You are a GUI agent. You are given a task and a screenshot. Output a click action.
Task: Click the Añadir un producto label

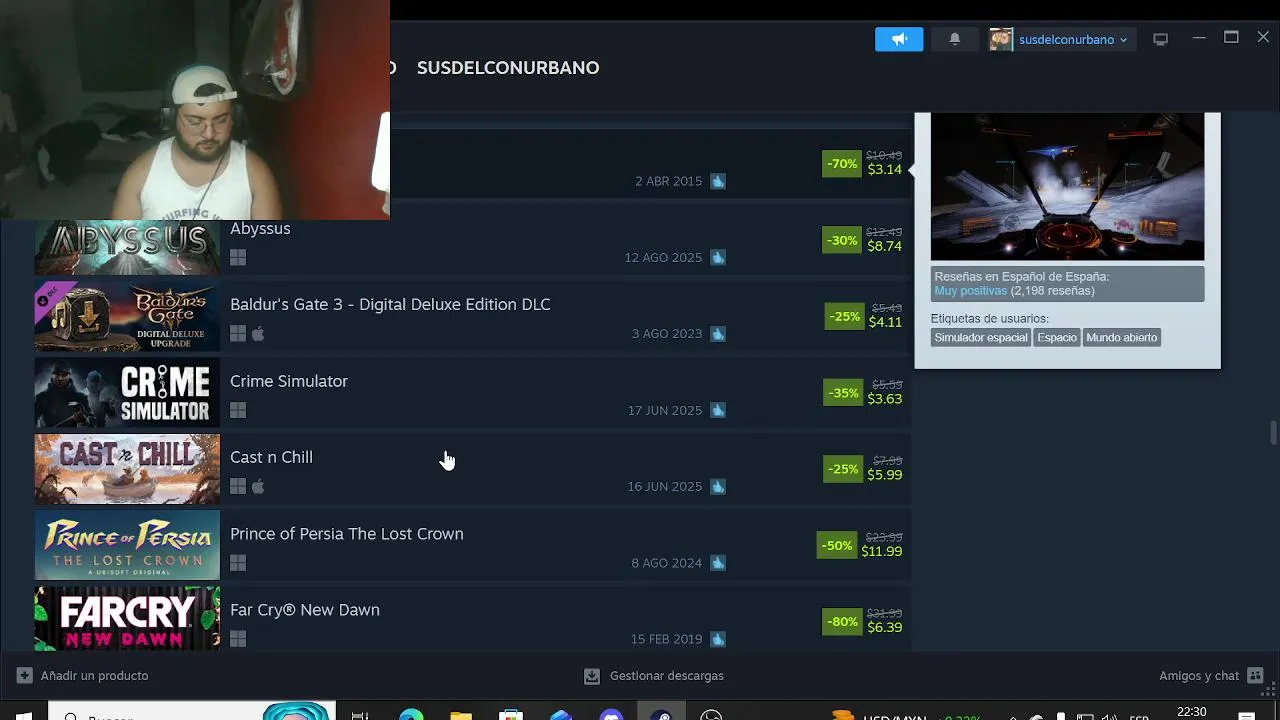[x=94, y=676]
